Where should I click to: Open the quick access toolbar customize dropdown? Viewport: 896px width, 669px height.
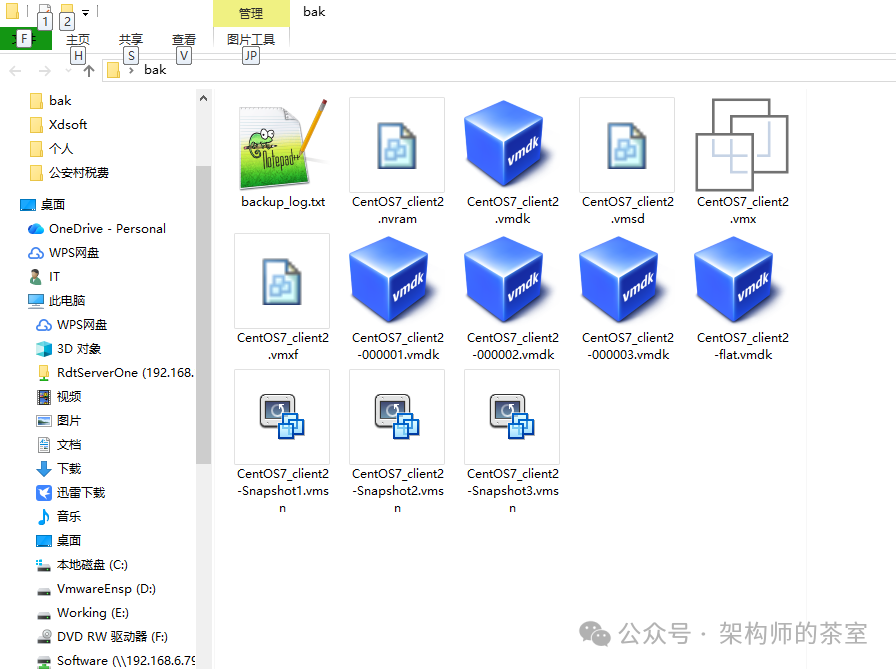86,12
